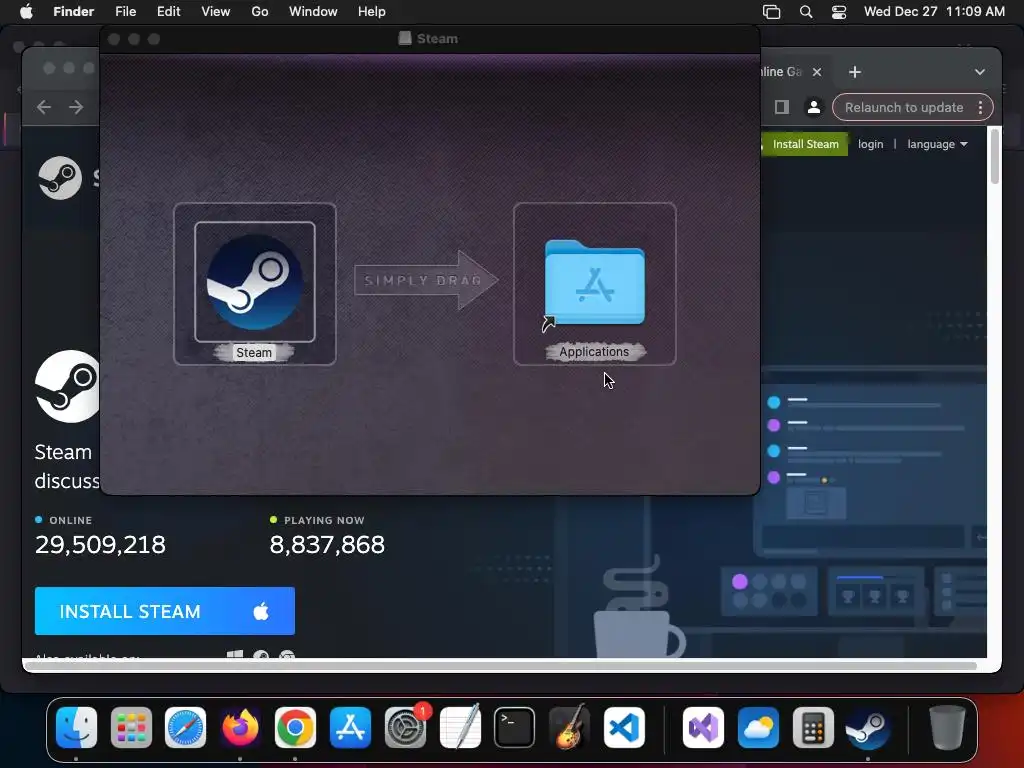Click the Steam logo on the web page header
The image size is (1024, 768).
pos(60,178)
